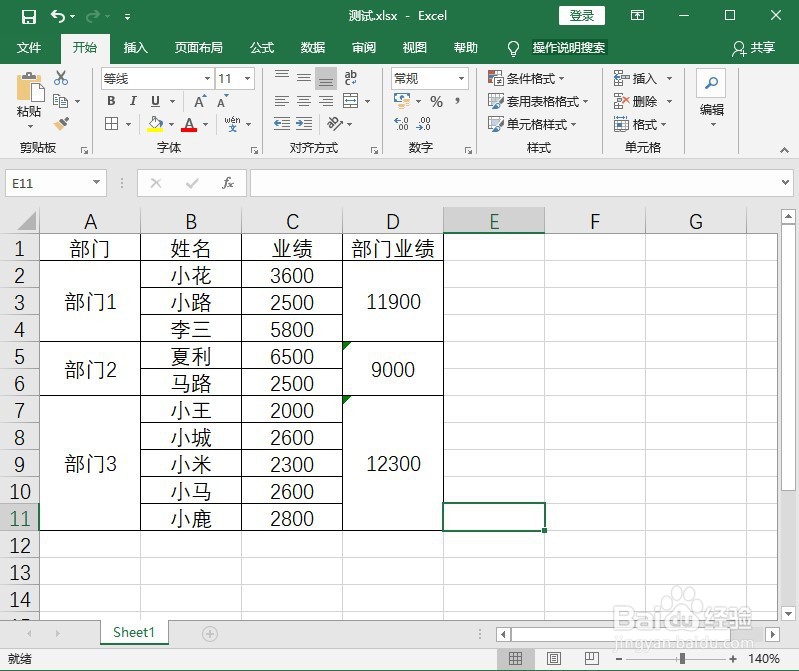The height and width of the screenshot is (671, 799).
Task: Toggle Underline formatting
Action: [155, 101]
